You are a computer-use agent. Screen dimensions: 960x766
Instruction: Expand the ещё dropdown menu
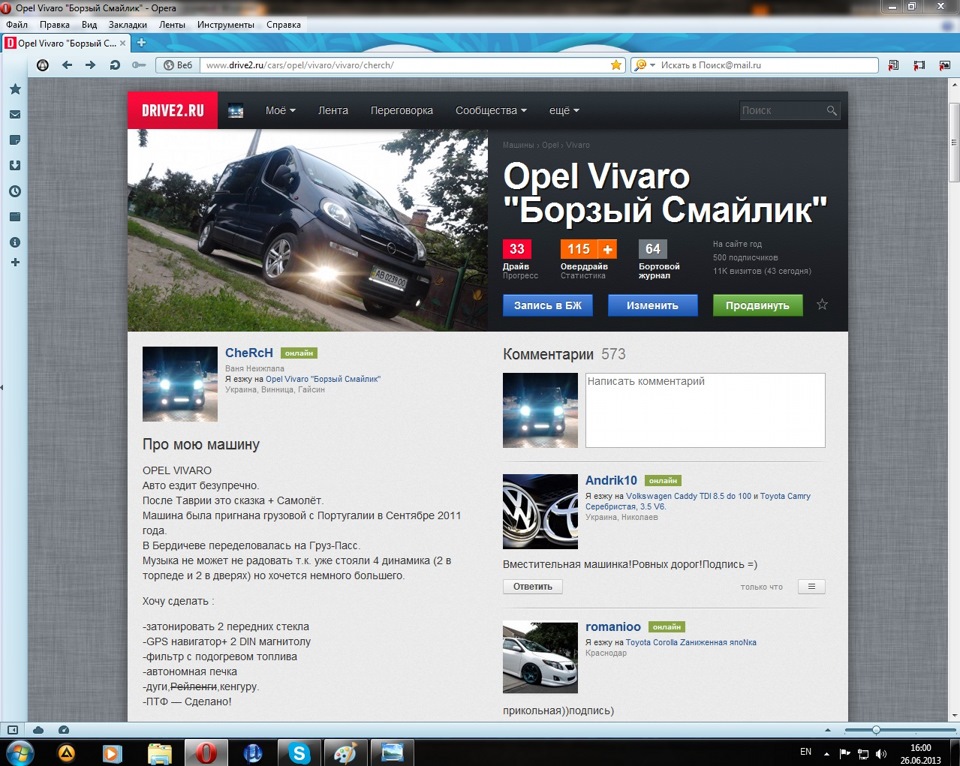coord(564,110)
